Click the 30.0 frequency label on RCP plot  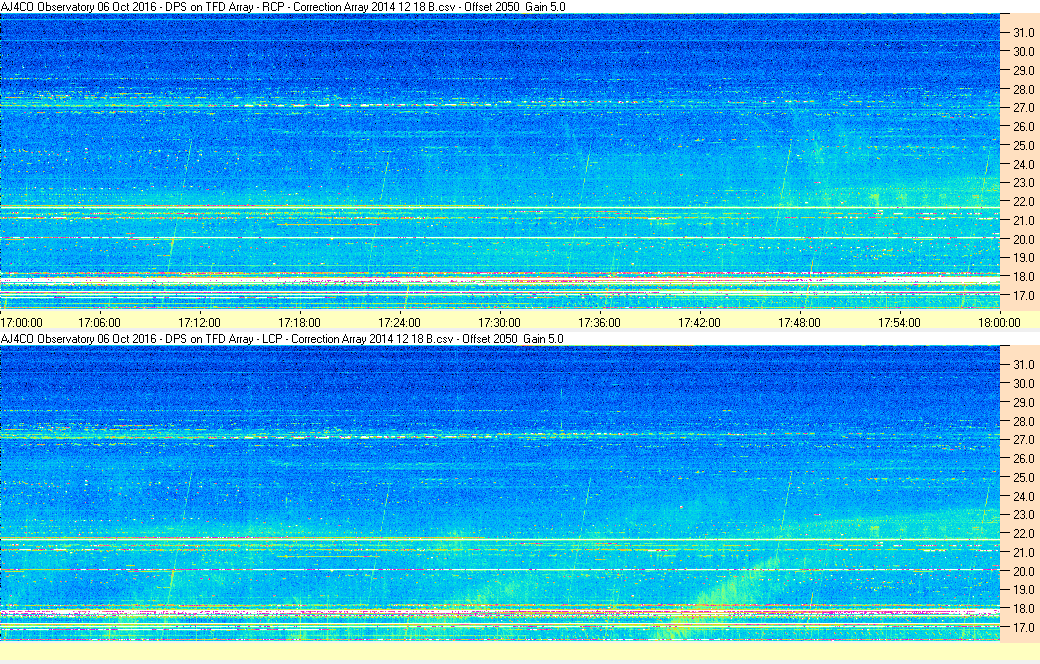pos(1023,51)
